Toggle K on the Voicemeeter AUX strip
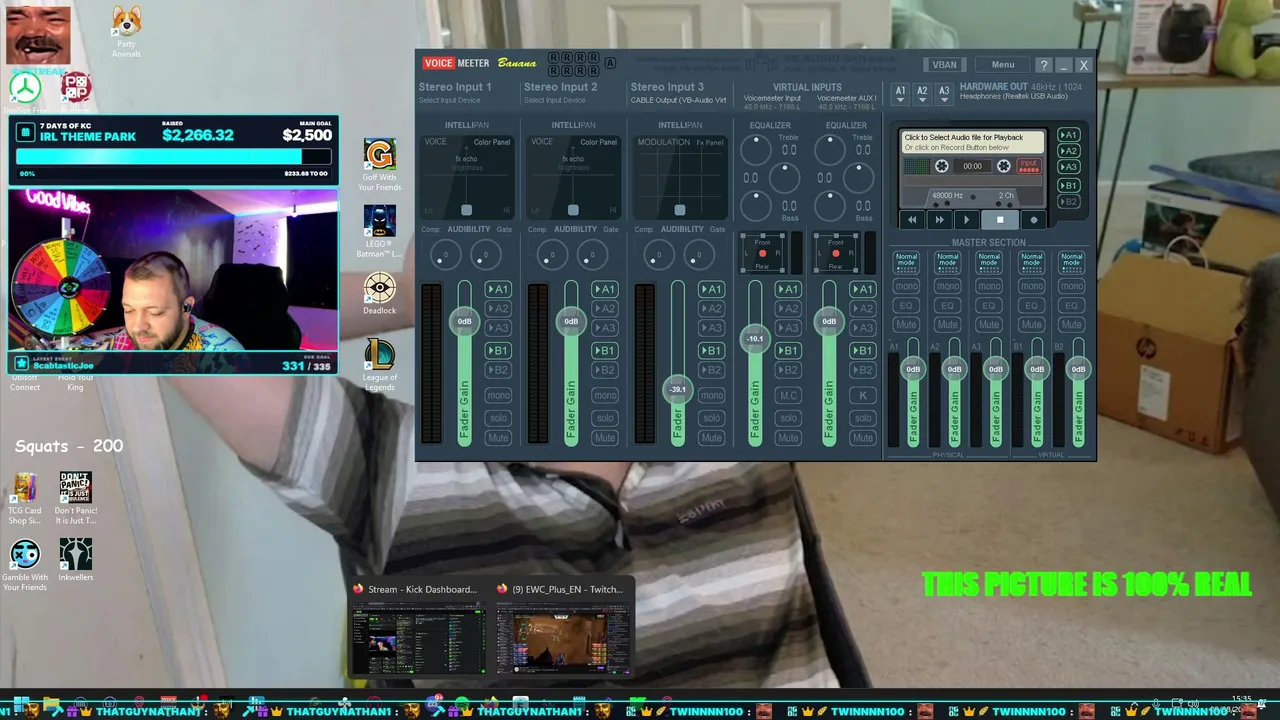This screenshot has height=720, width=1280. pos(862,395)
